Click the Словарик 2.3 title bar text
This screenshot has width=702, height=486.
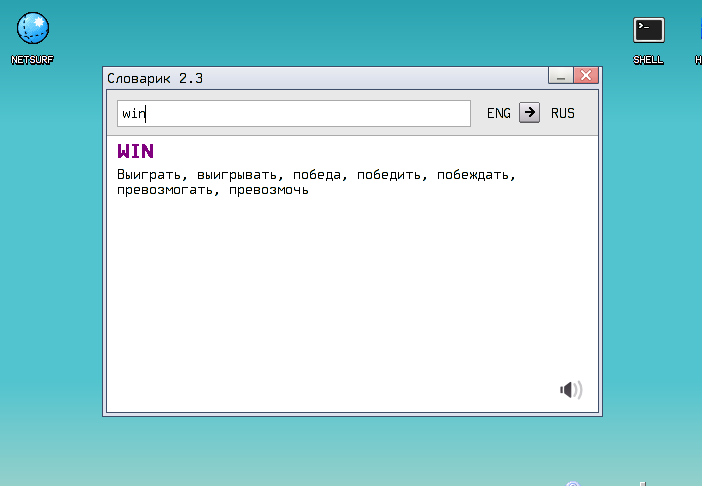(155, 78)
